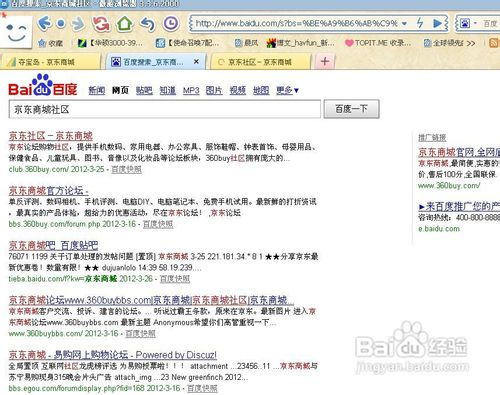Switch to the 京东社区 - 京东商城 tab
Image resolution: width=500 pixels, height=395 pixels.
pyautogui.click(x=260, y=62)
